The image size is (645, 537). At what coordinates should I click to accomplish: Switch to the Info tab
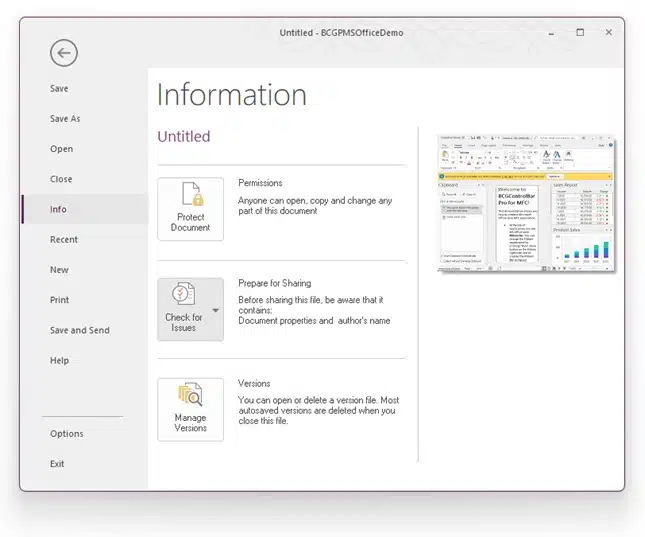click(x=85, y=209)
